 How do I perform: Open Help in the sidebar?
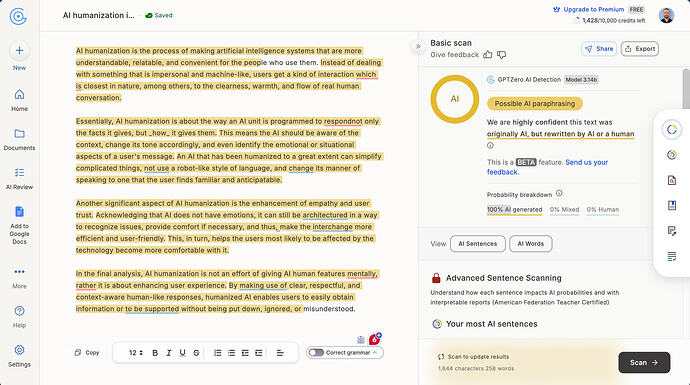[19, 317]
